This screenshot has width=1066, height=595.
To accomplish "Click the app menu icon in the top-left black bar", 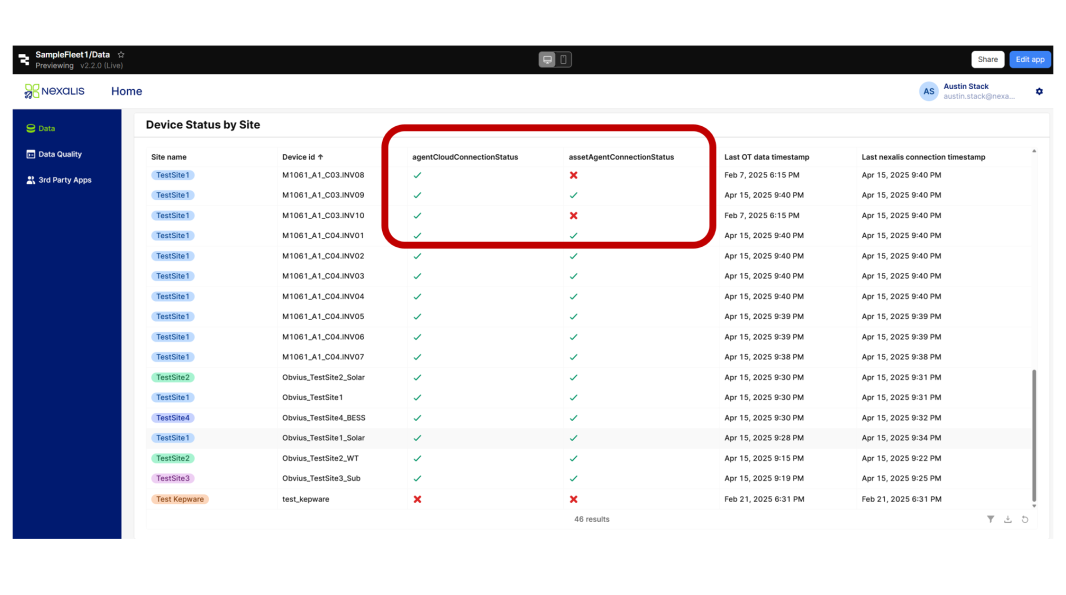I will click(x=24, y=60).
